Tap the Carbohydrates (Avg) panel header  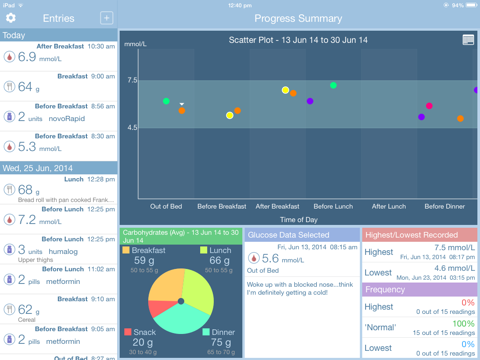181,236
